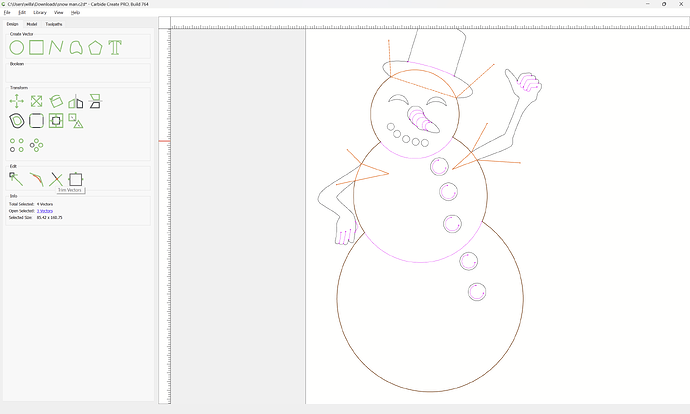Open the Linear Array tool
This screenshot has width=690, height=414.
(x=17, y=145)
